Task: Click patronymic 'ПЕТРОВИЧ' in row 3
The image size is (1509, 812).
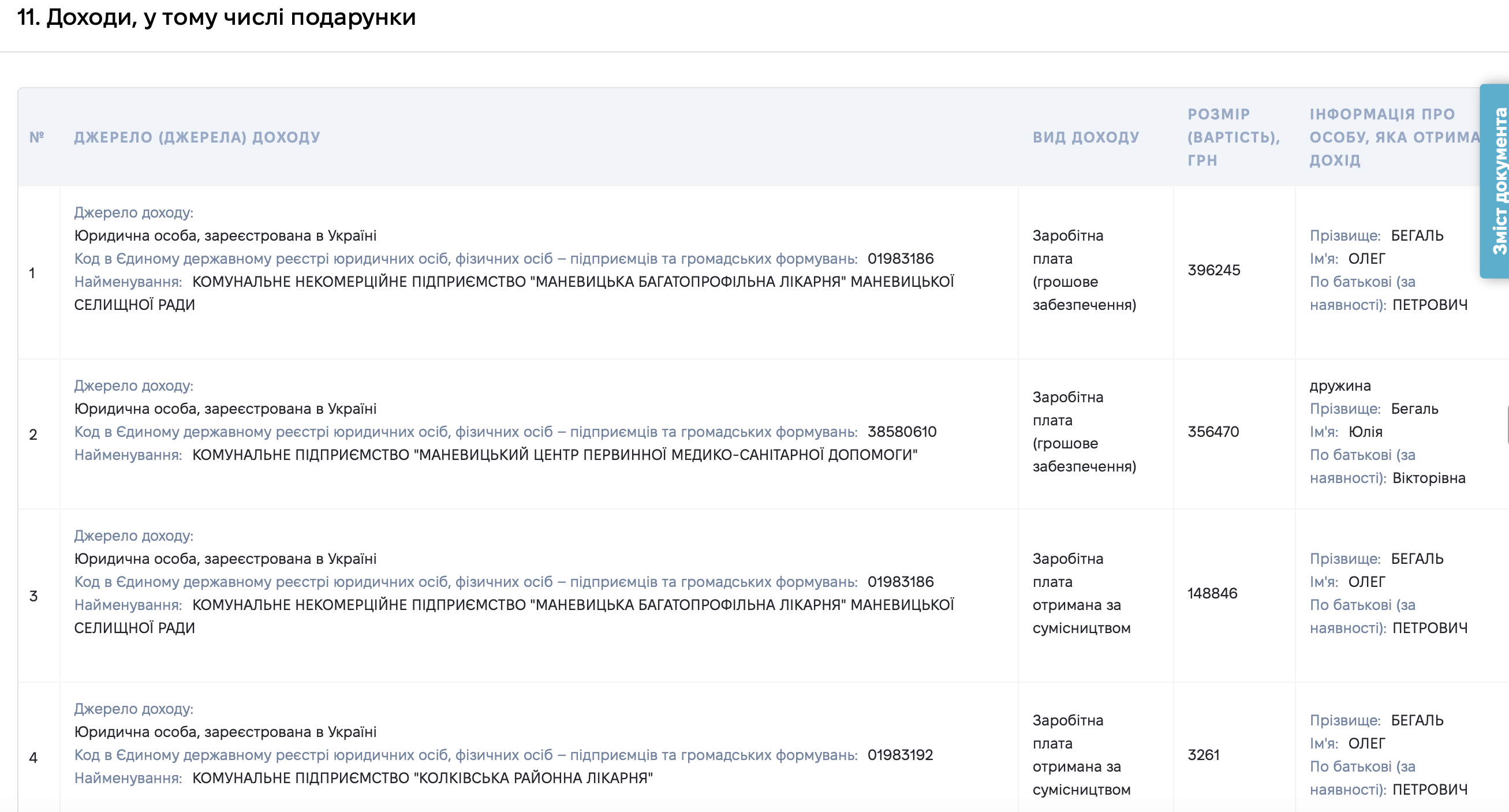Action: (1430, 627)
